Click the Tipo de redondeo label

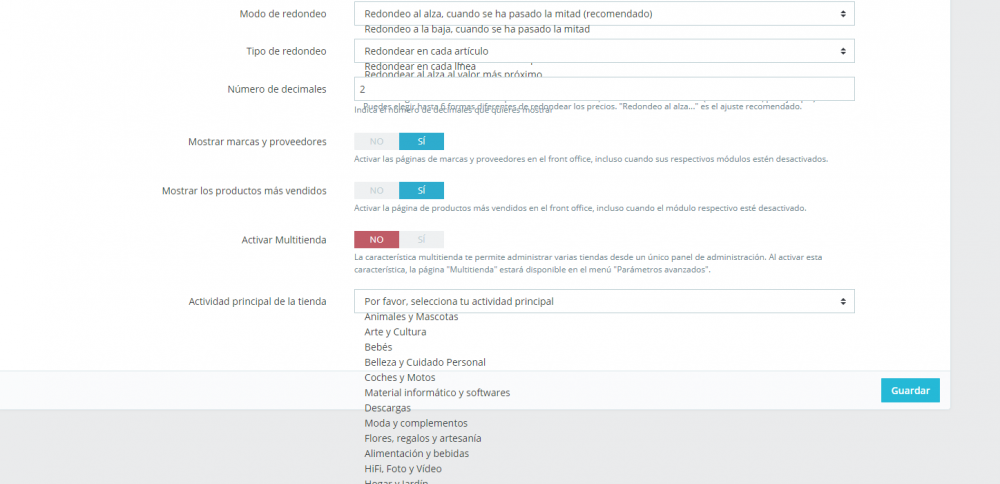pyautogui.click(x=286, y=51)
